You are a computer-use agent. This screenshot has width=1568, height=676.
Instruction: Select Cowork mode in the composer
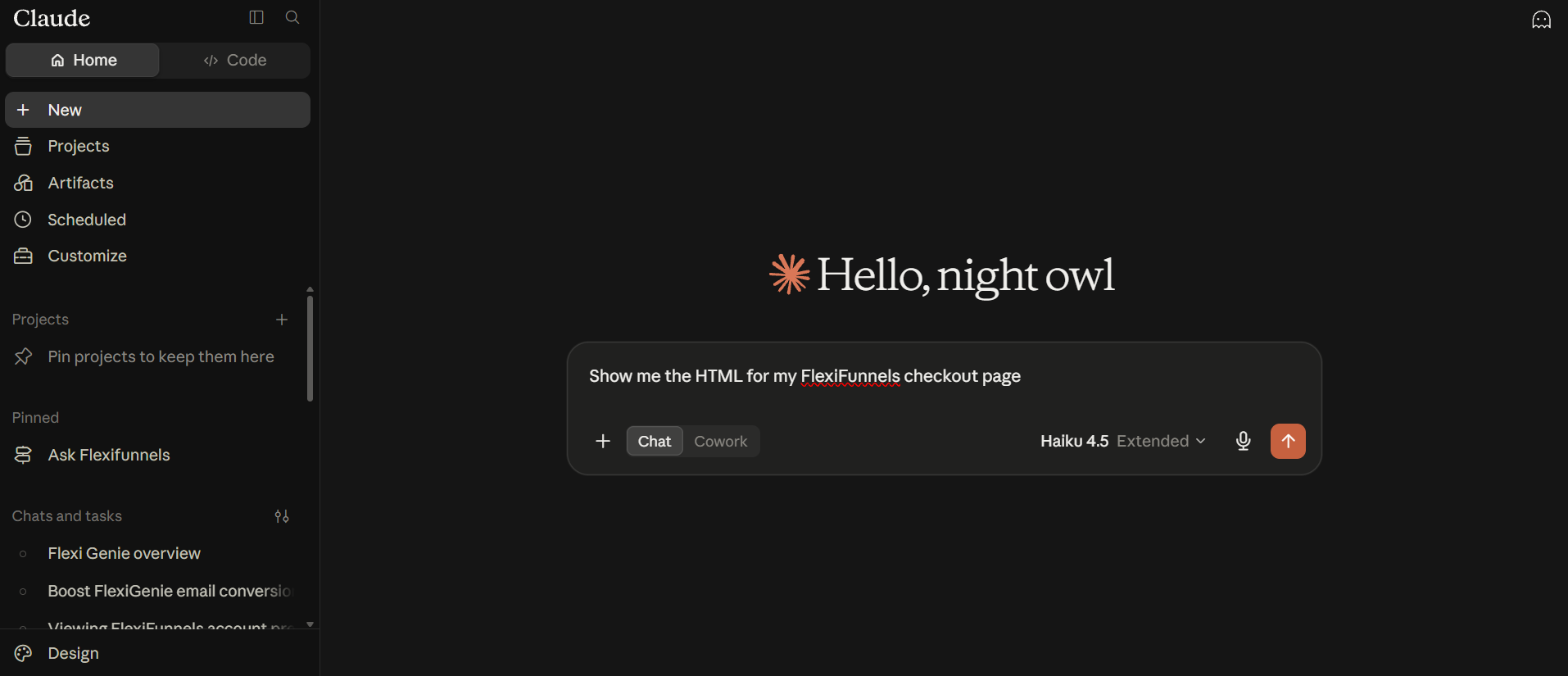click(721, 442)
